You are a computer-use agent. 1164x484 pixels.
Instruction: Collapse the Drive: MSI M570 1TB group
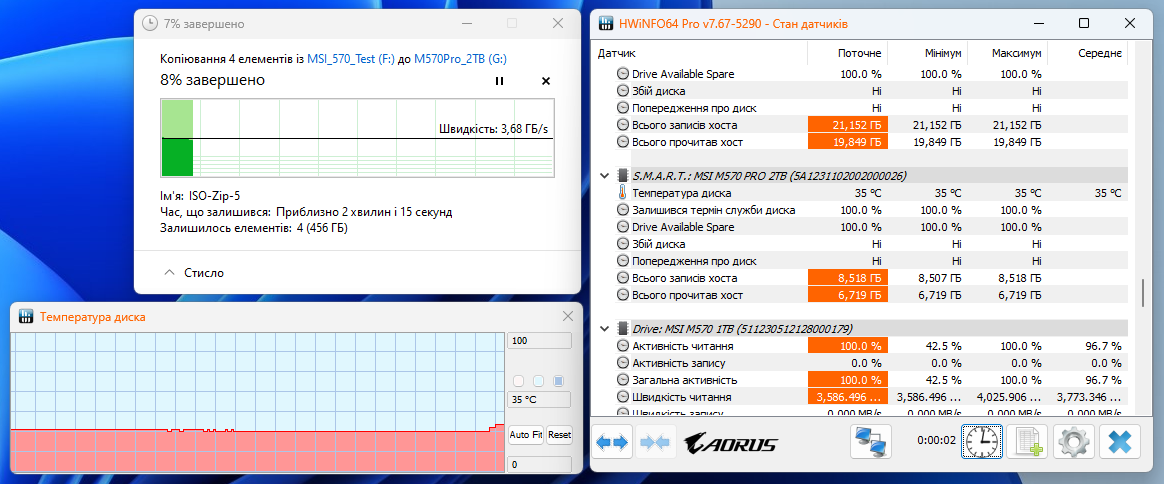coord(604,328)
